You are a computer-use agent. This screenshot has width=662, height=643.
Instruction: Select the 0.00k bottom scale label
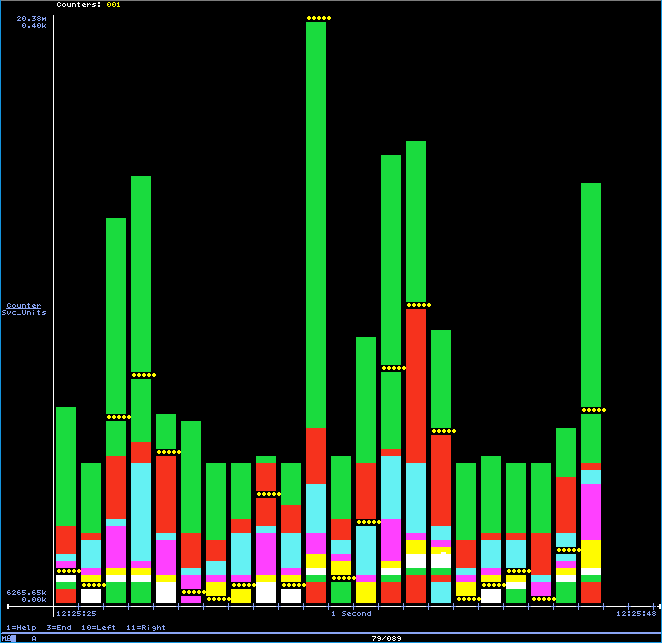coord(34,599)
